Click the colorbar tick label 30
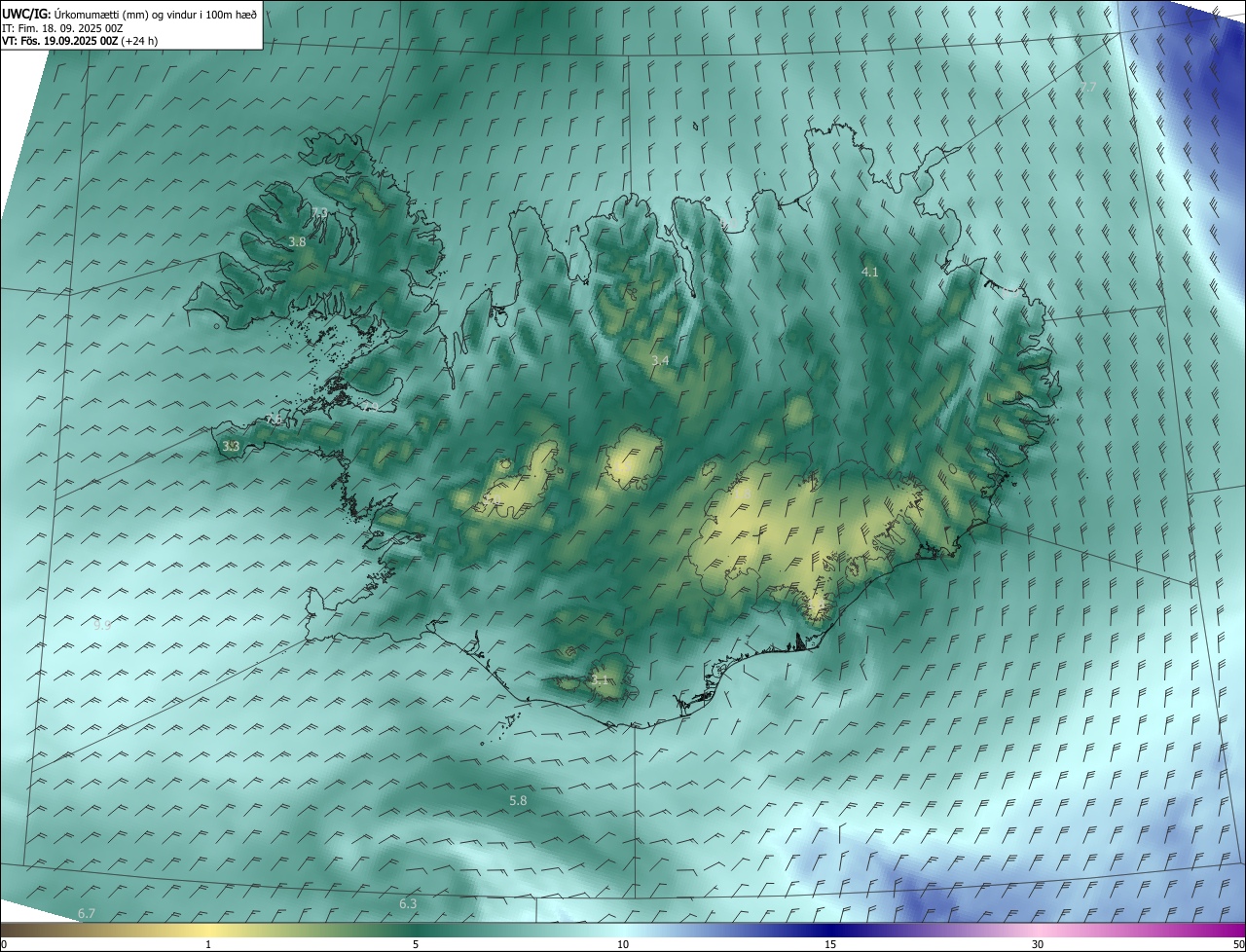This screenshot has width=1246, height=952. point(1038,945)
